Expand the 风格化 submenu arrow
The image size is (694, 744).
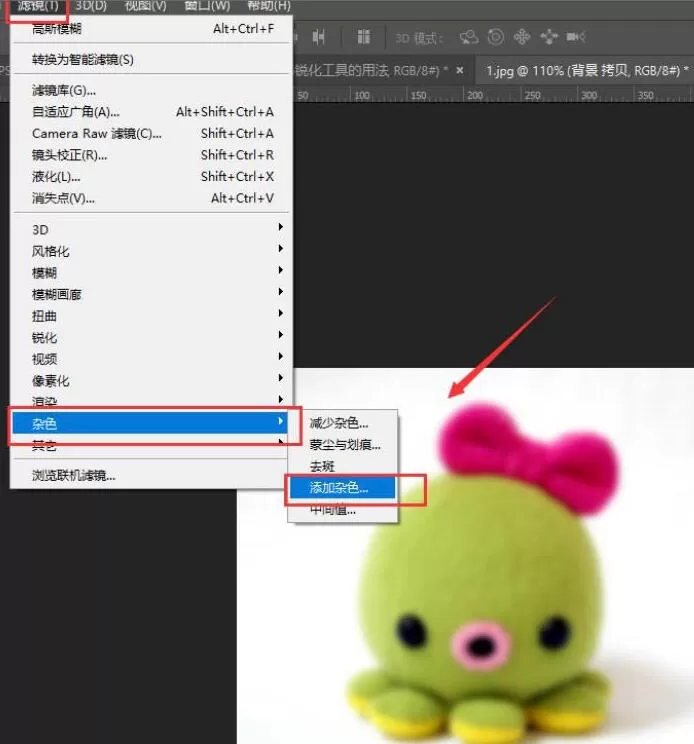tap(281, 249)
